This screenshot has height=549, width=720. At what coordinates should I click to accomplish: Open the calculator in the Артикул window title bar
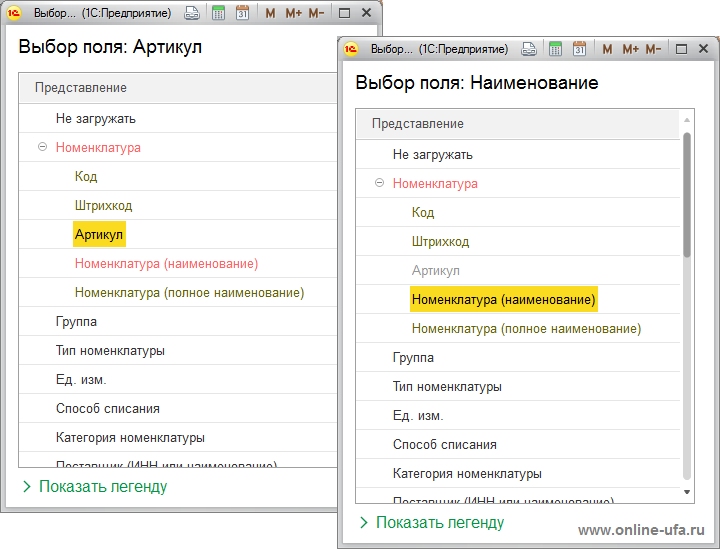(x=218, y=14)
